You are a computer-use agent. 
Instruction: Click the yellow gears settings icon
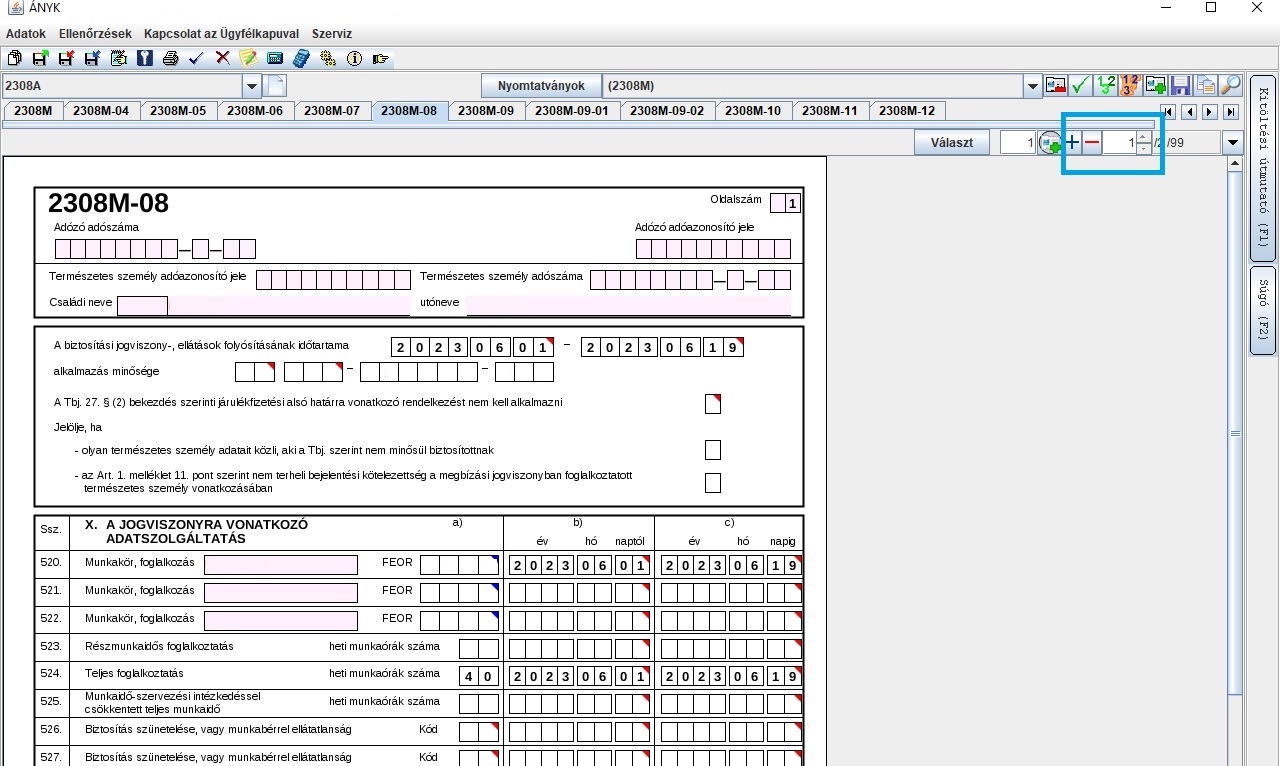pos(327,59)
